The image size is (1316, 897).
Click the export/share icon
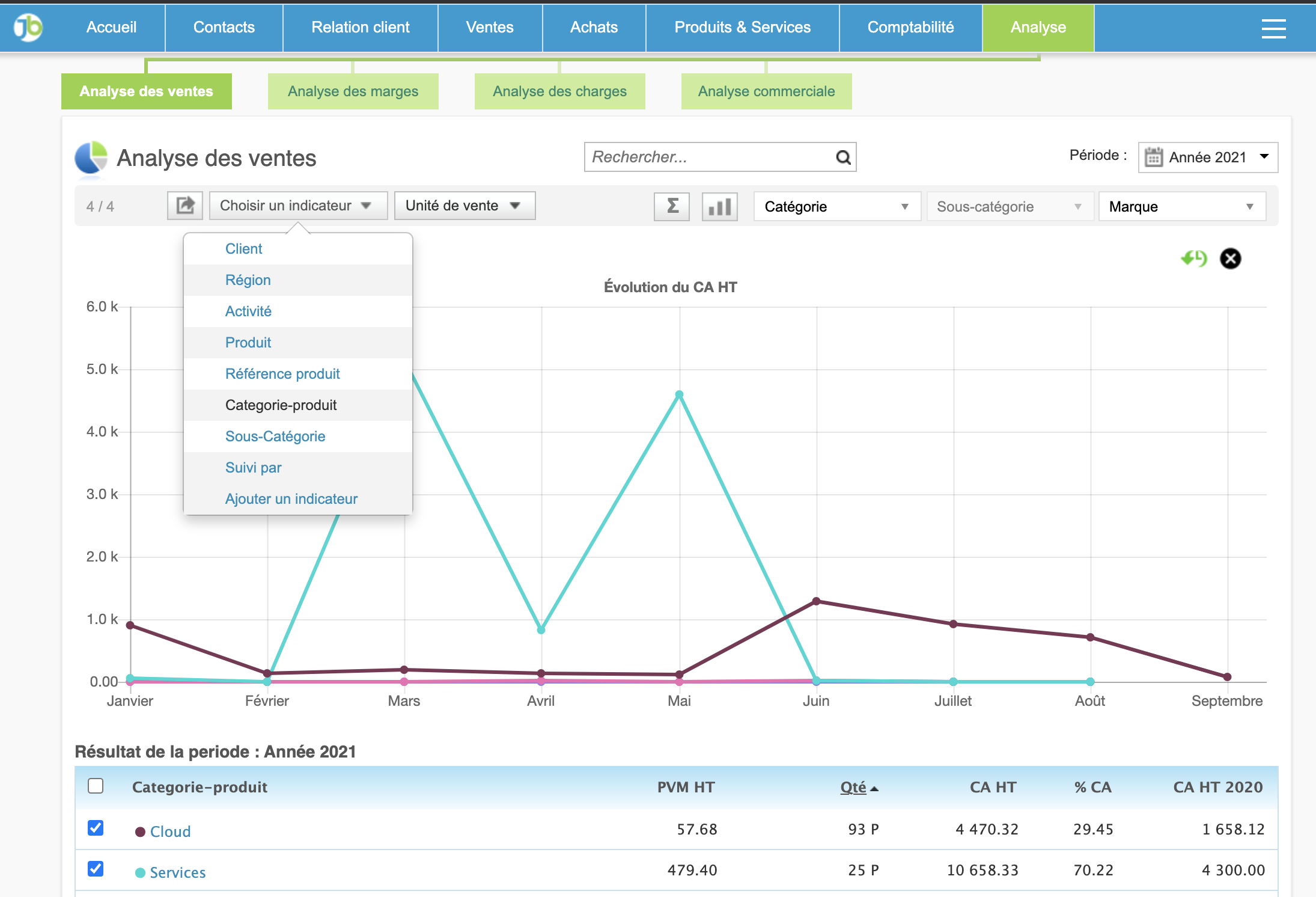(x=184, y=205)
